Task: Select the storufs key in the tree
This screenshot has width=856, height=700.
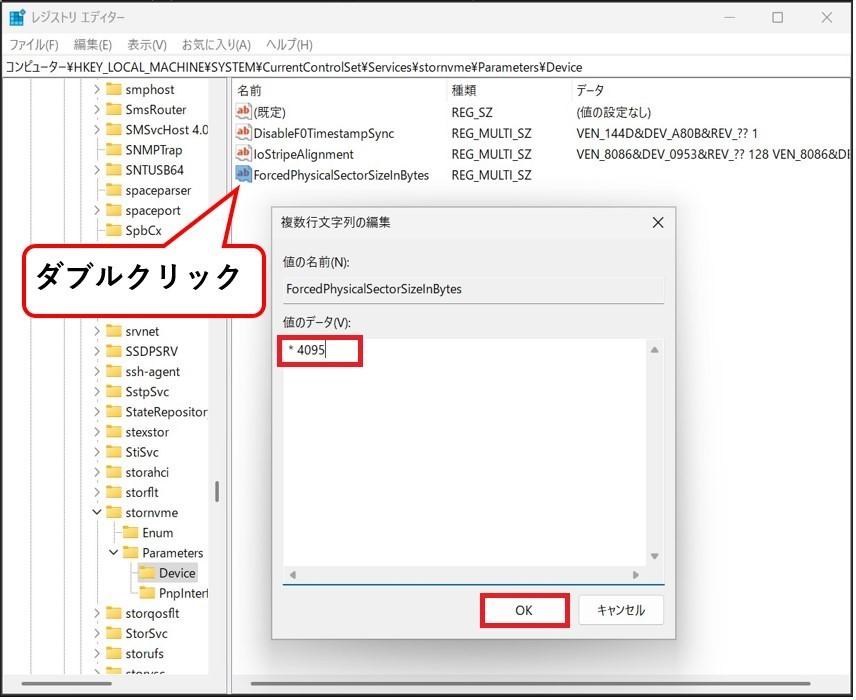Action: 144,654
